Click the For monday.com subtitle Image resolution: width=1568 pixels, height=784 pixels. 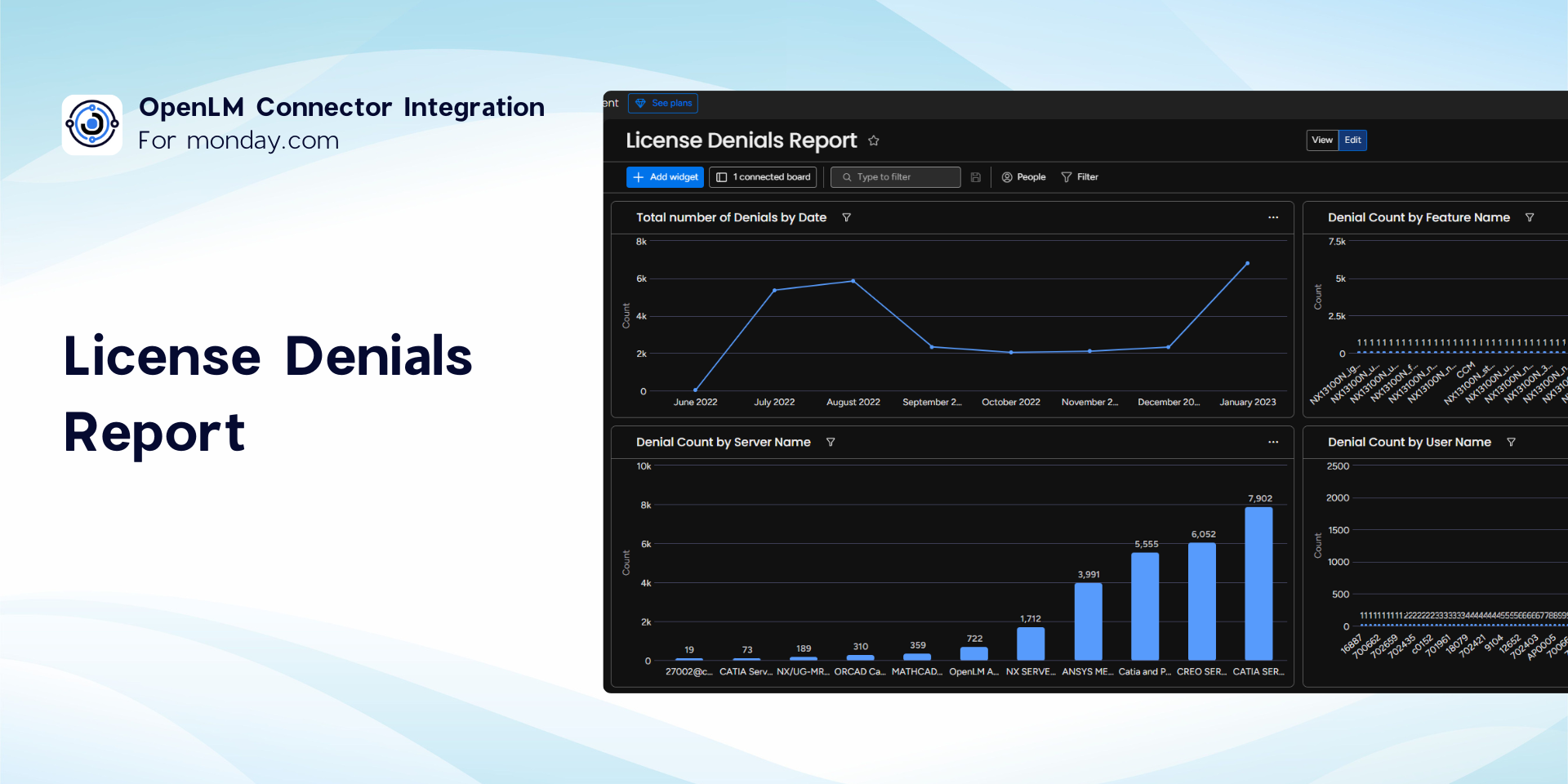pos(238,140)
